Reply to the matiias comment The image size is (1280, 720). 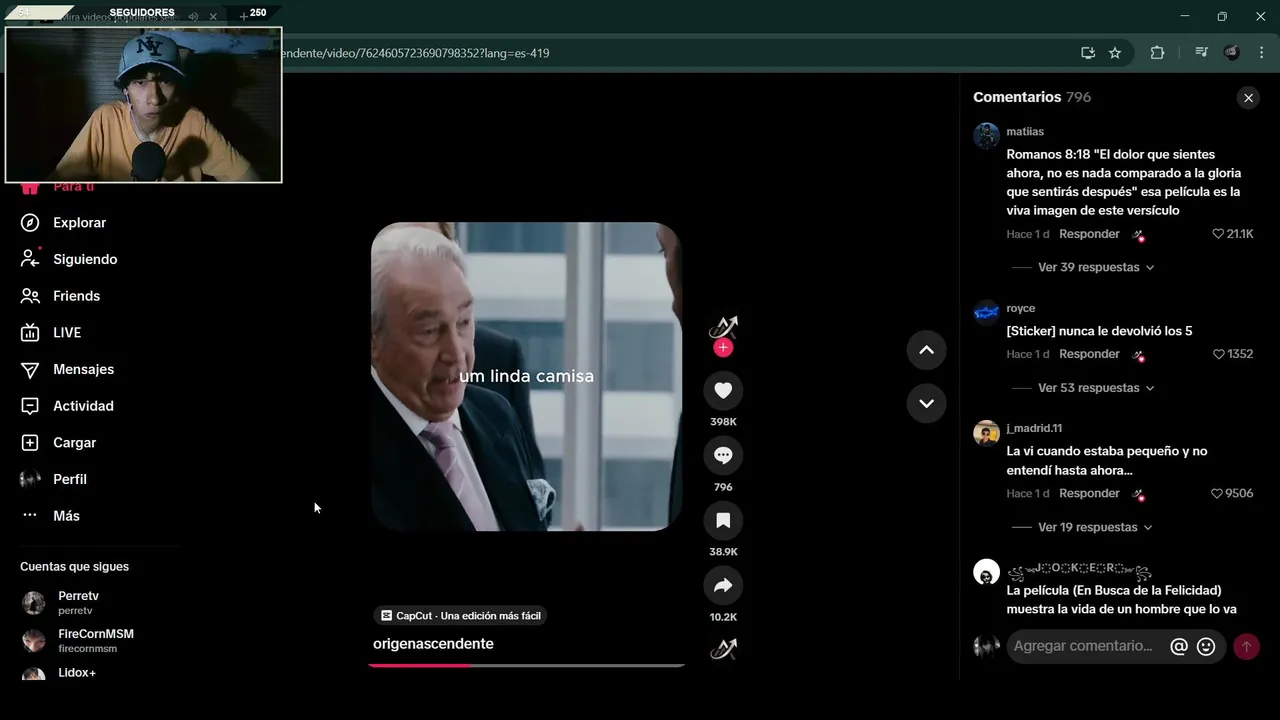click(x=1089, y=234)
